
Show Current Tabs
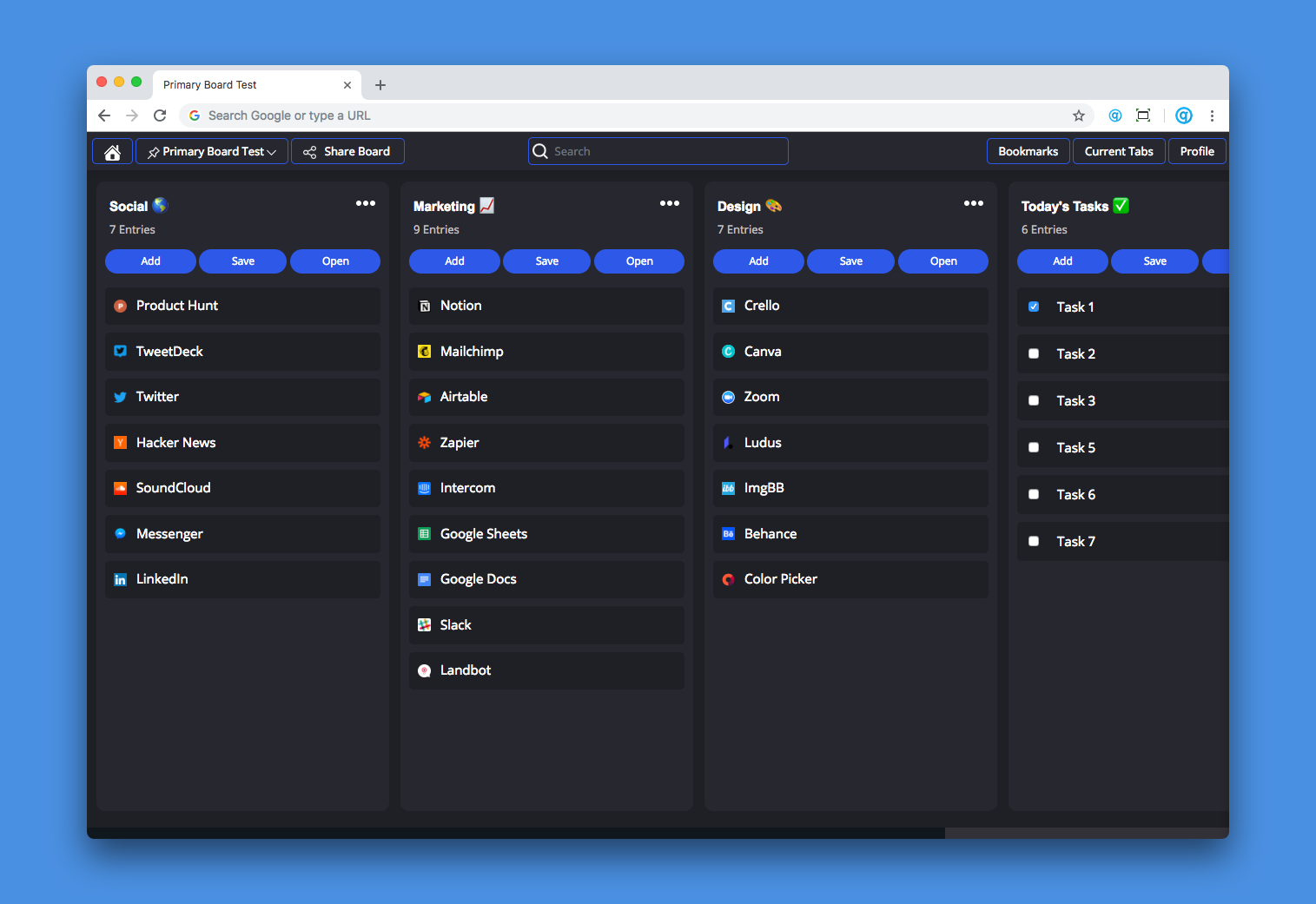coord(1119,152)
